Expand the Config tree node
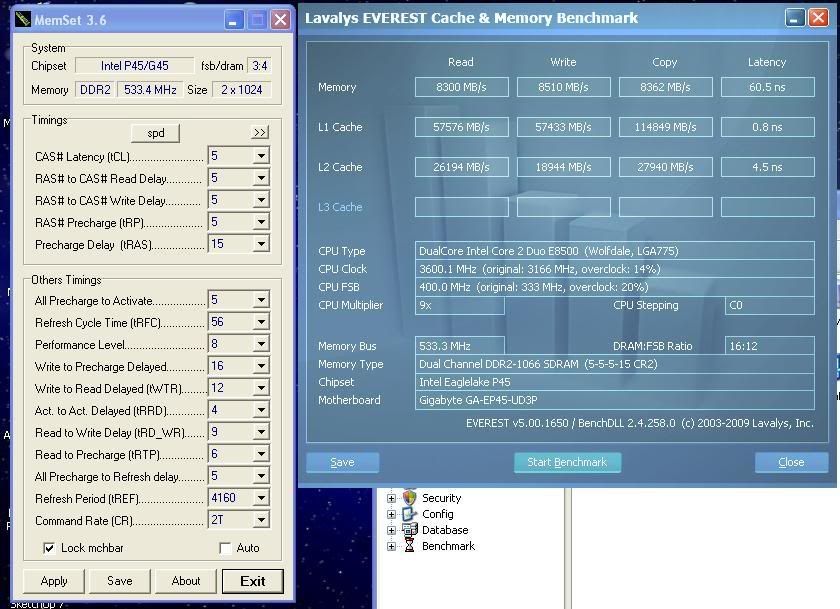 [x=391, y=514]
